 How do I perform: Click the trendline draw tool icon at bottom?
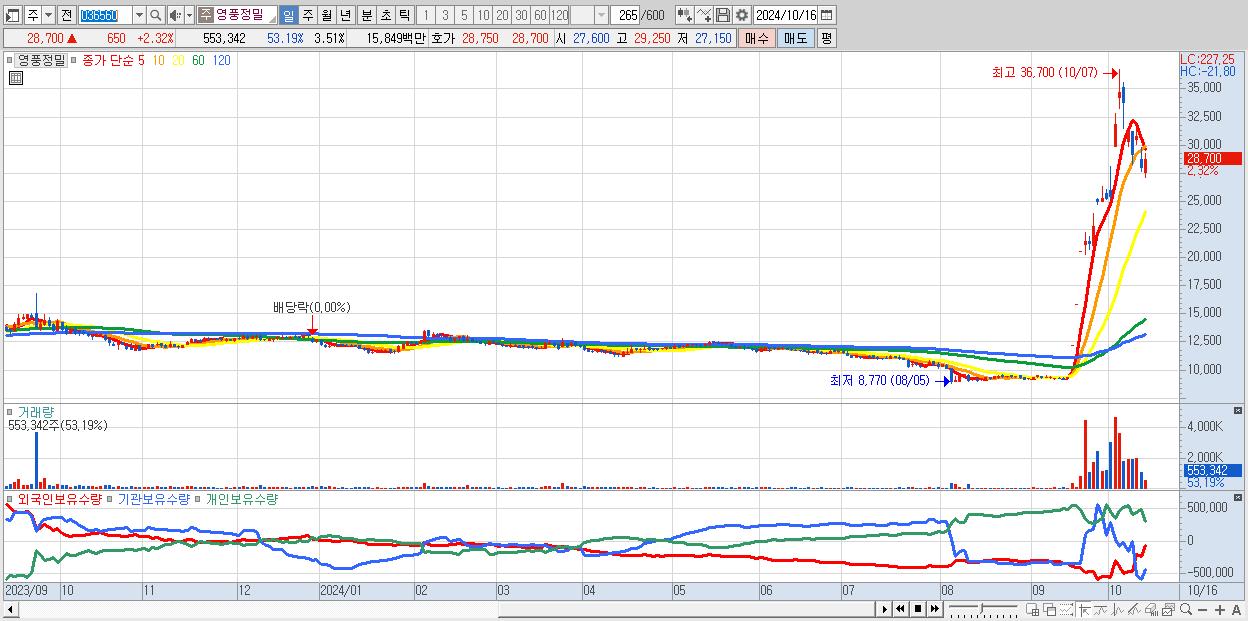tap(1101, 609)
